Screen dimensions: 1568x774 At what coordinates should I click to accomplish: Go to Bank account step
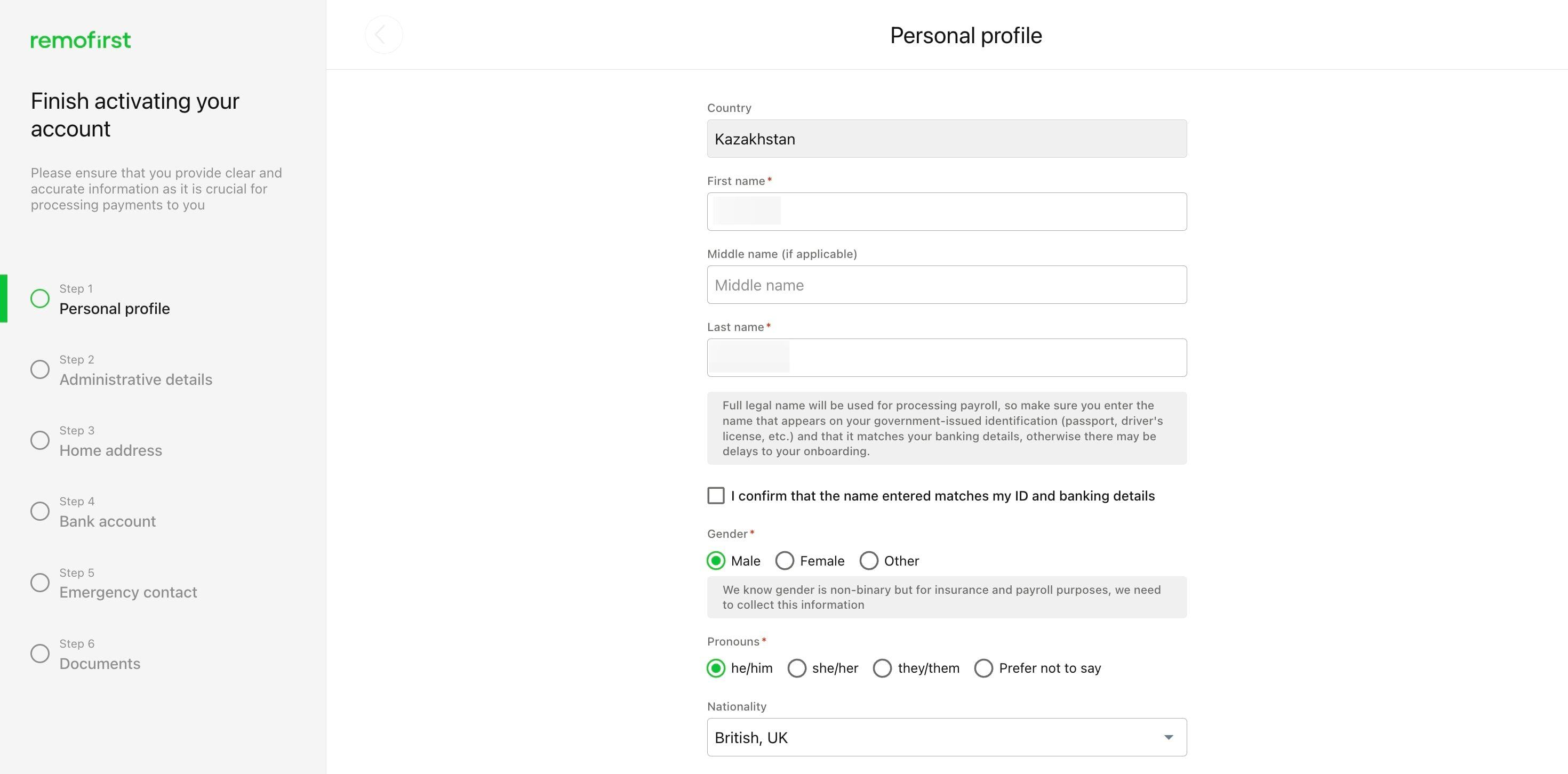coord(108,521)
